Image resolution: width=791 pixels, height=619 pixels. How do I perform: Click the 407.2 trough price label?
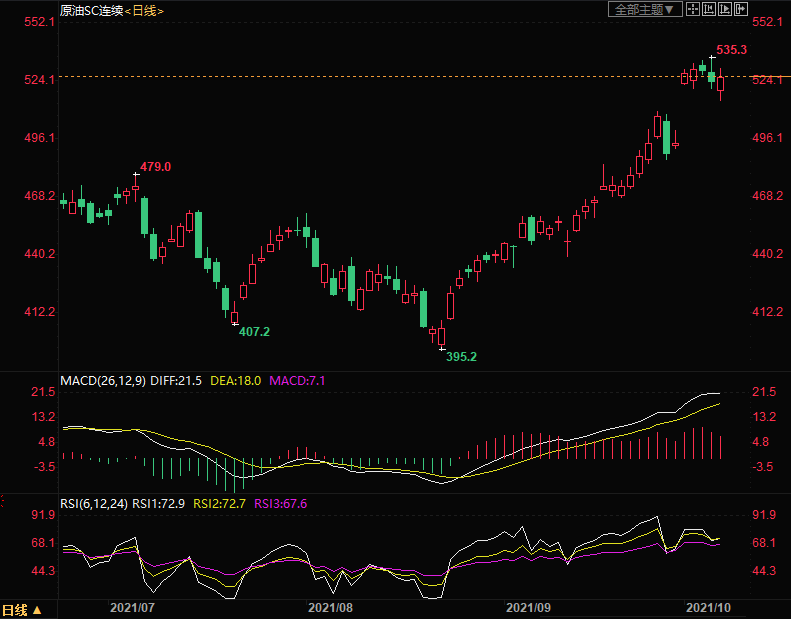coord(254,331)
